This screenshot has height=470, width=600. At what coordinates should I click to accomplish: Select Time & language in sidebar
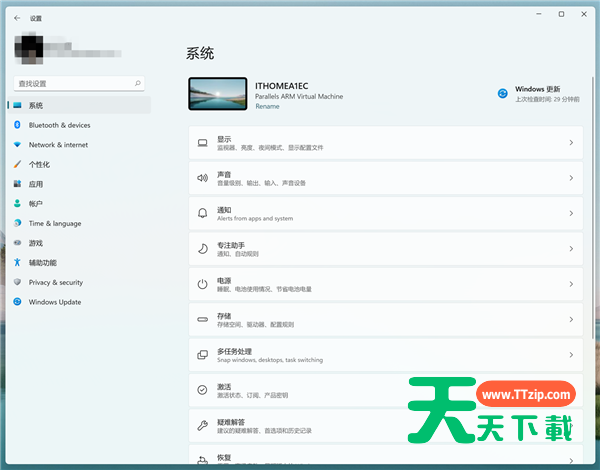pos(55,223)
